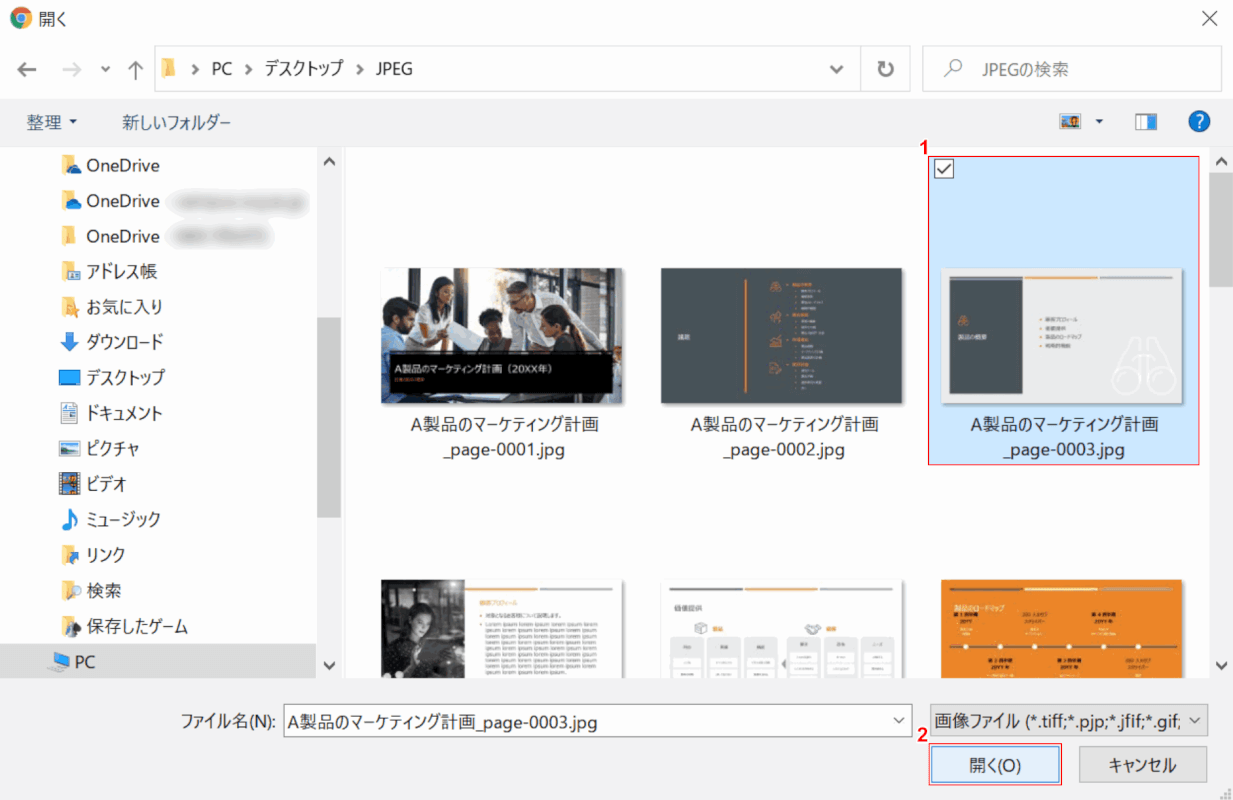This screenshot has height=800, width=1233.
Task: Open the recent locations dropdown arrow
Action: coord(106,69)
